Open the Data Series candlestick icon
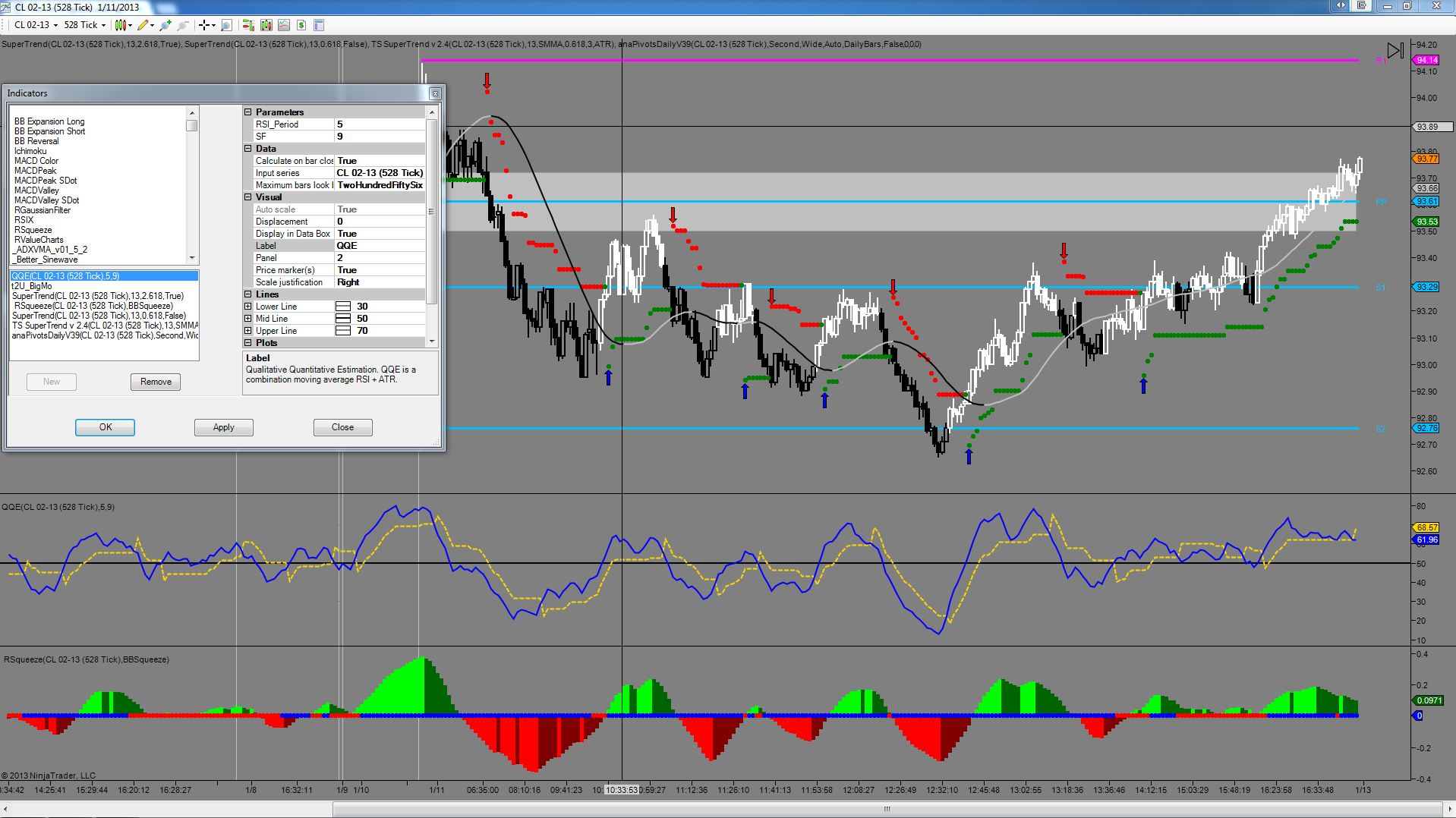The width and height of the screenshot is (1456, 818). click(x=266, y=25)
